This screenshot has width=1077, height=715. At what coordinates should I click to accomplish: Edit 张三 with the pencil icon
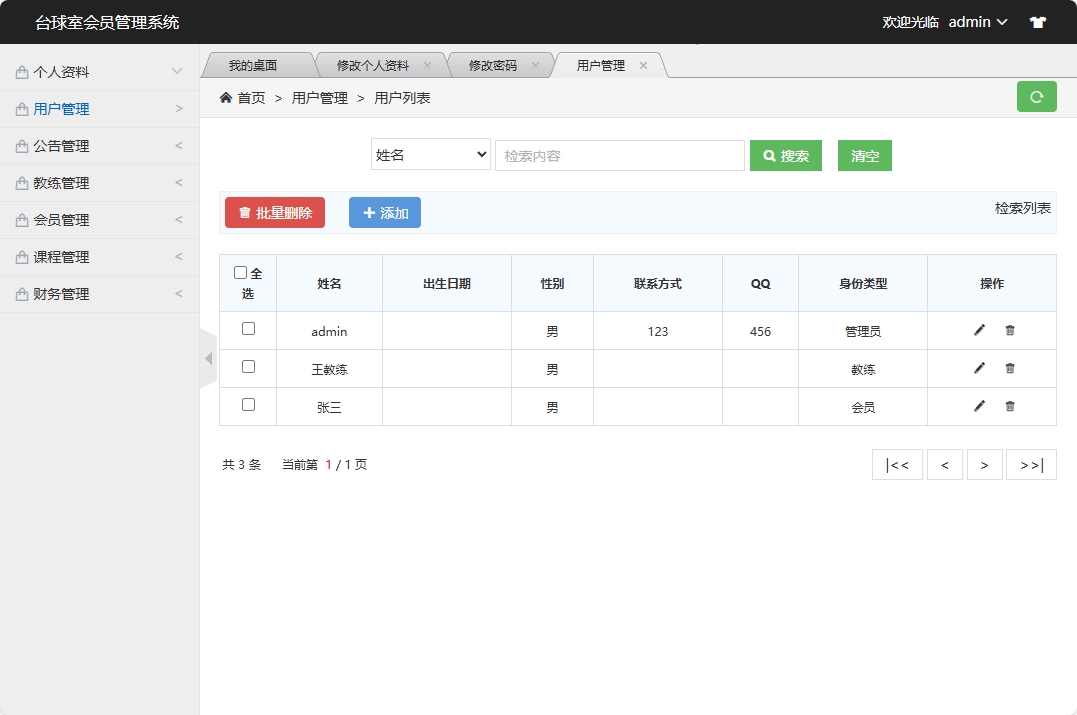(x=978, y=406)
